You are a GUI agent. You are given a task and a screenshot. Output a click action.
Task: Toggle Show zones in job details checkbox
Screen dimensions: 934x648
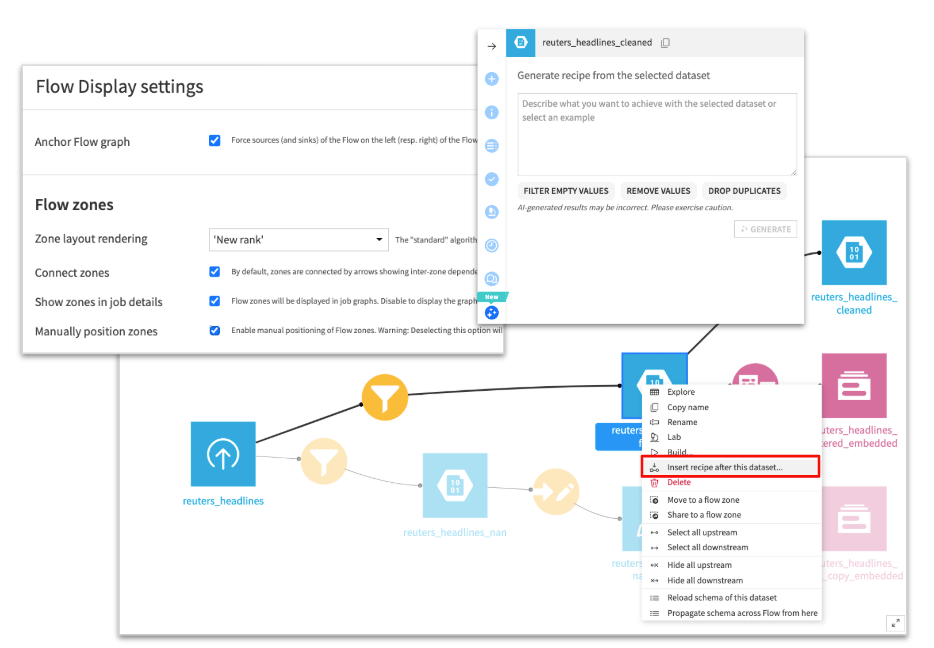pos(214,301)
